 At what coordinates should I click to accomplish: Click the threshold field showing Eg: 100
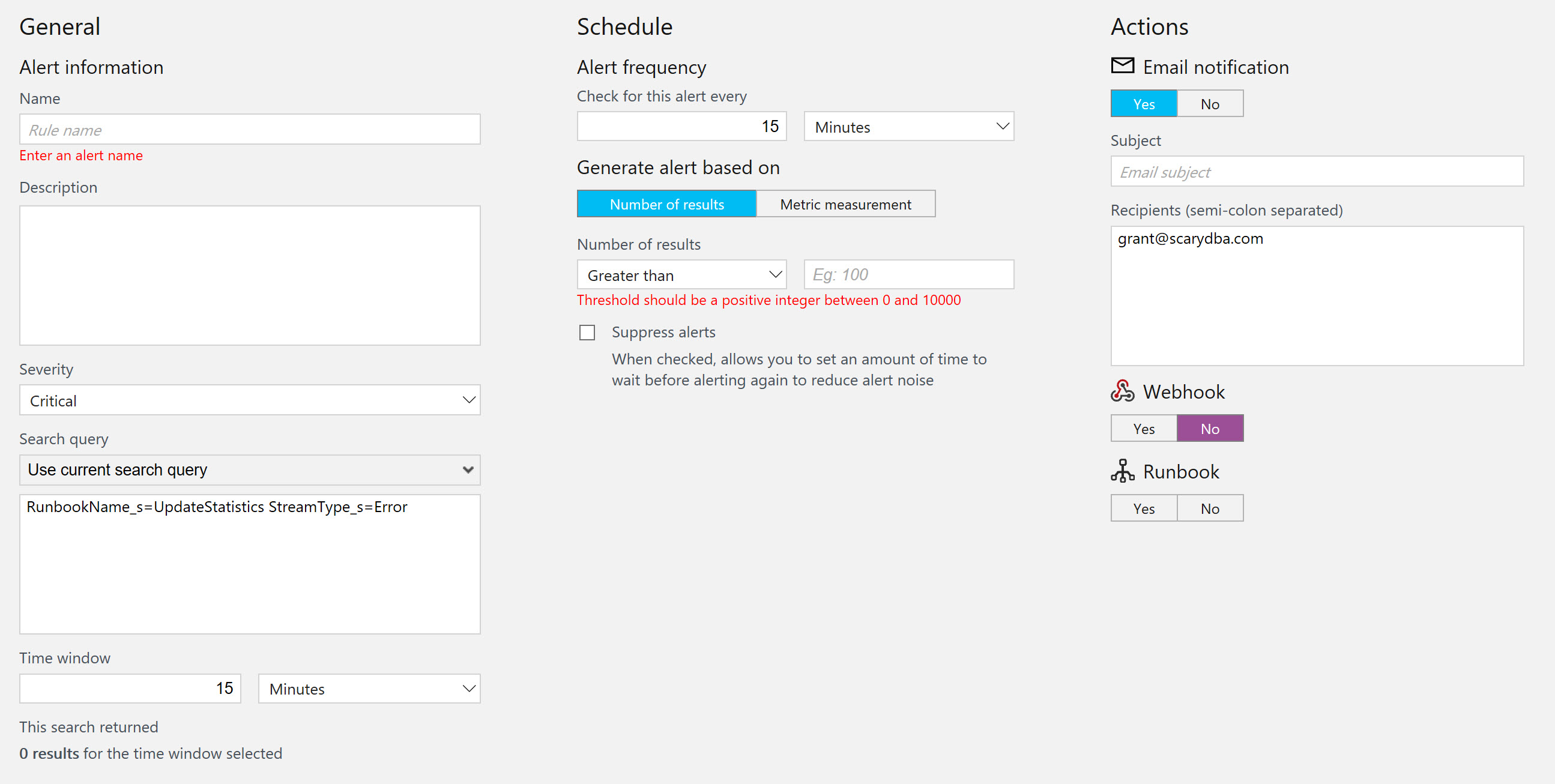tap(908, 274)
